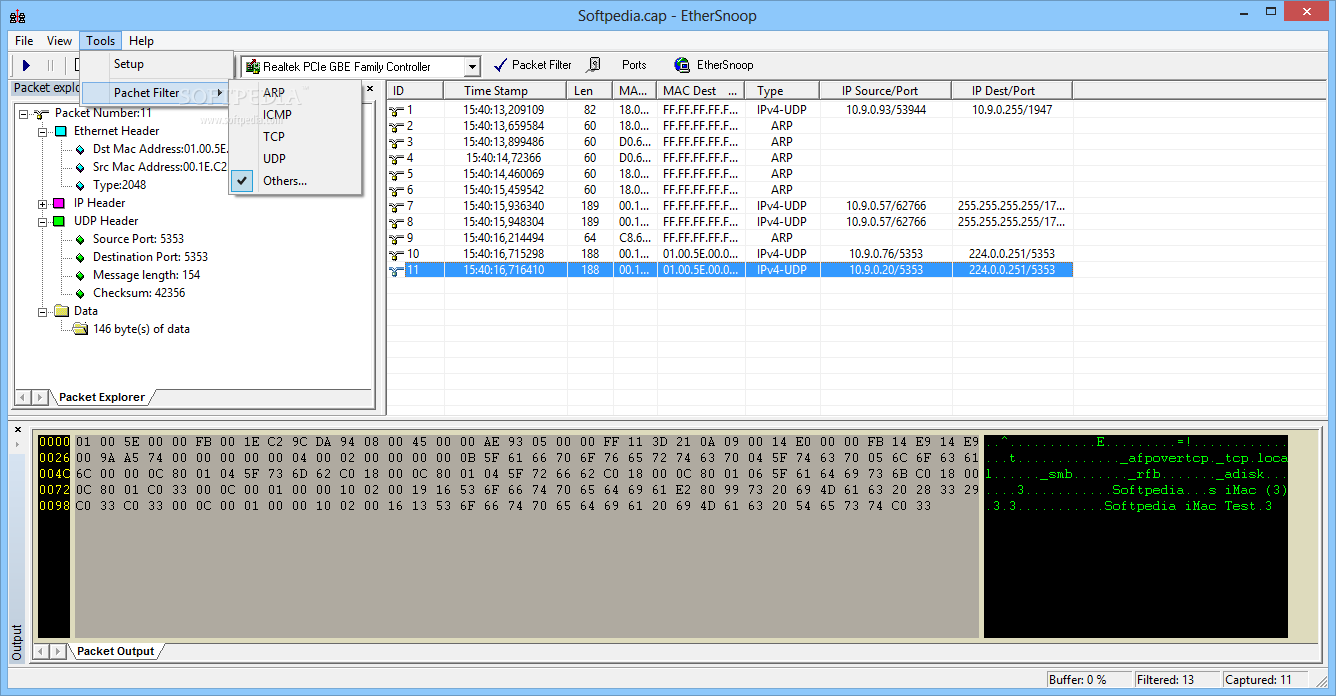The image size is (1336, 696).
Task: Sort by the IP Dest/Port column header
Action: click(1011, 91)
